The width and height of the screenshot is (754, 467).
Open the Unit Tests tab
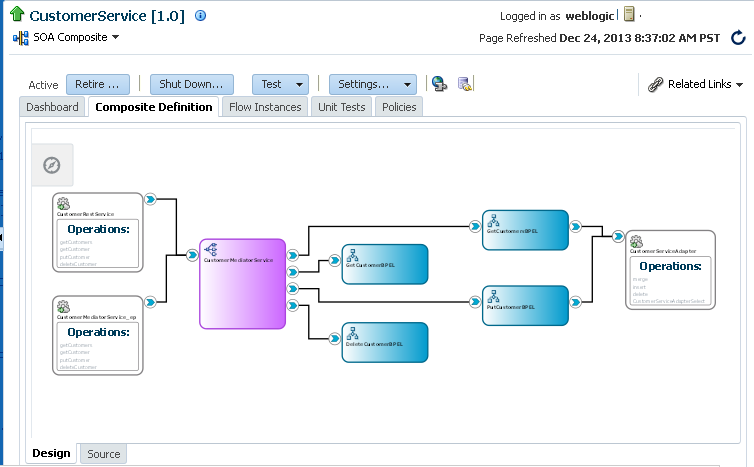pos(341,107)
